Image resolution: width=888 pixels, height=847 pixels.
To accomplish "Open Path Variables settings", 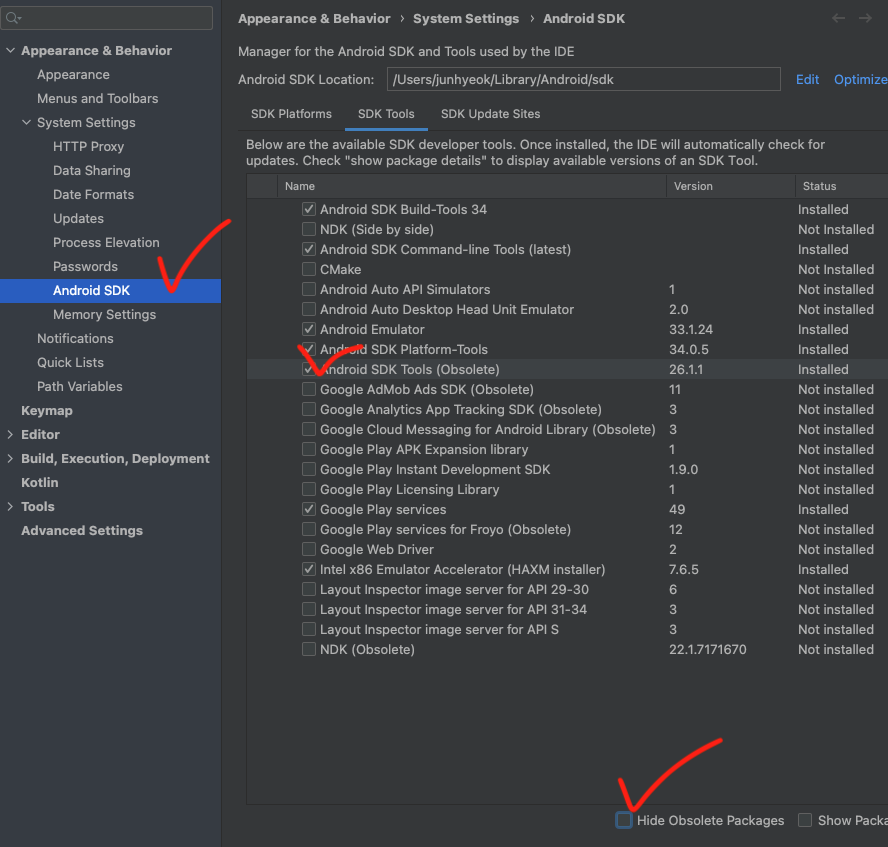I will (79, 387).
